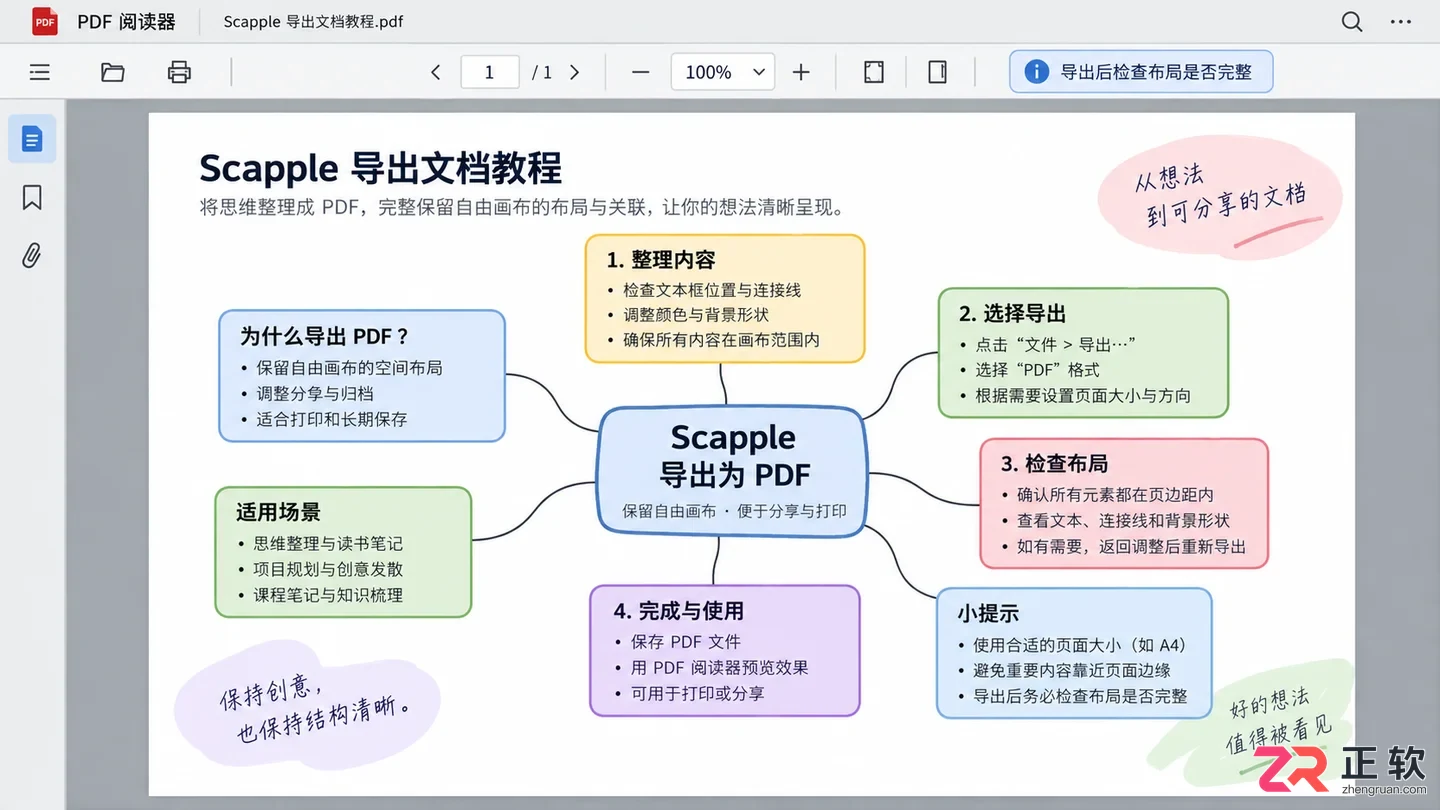Click the line 用 PDF 阅读器预览效果
1440x810 pixels.
click(x=719, y=668)
